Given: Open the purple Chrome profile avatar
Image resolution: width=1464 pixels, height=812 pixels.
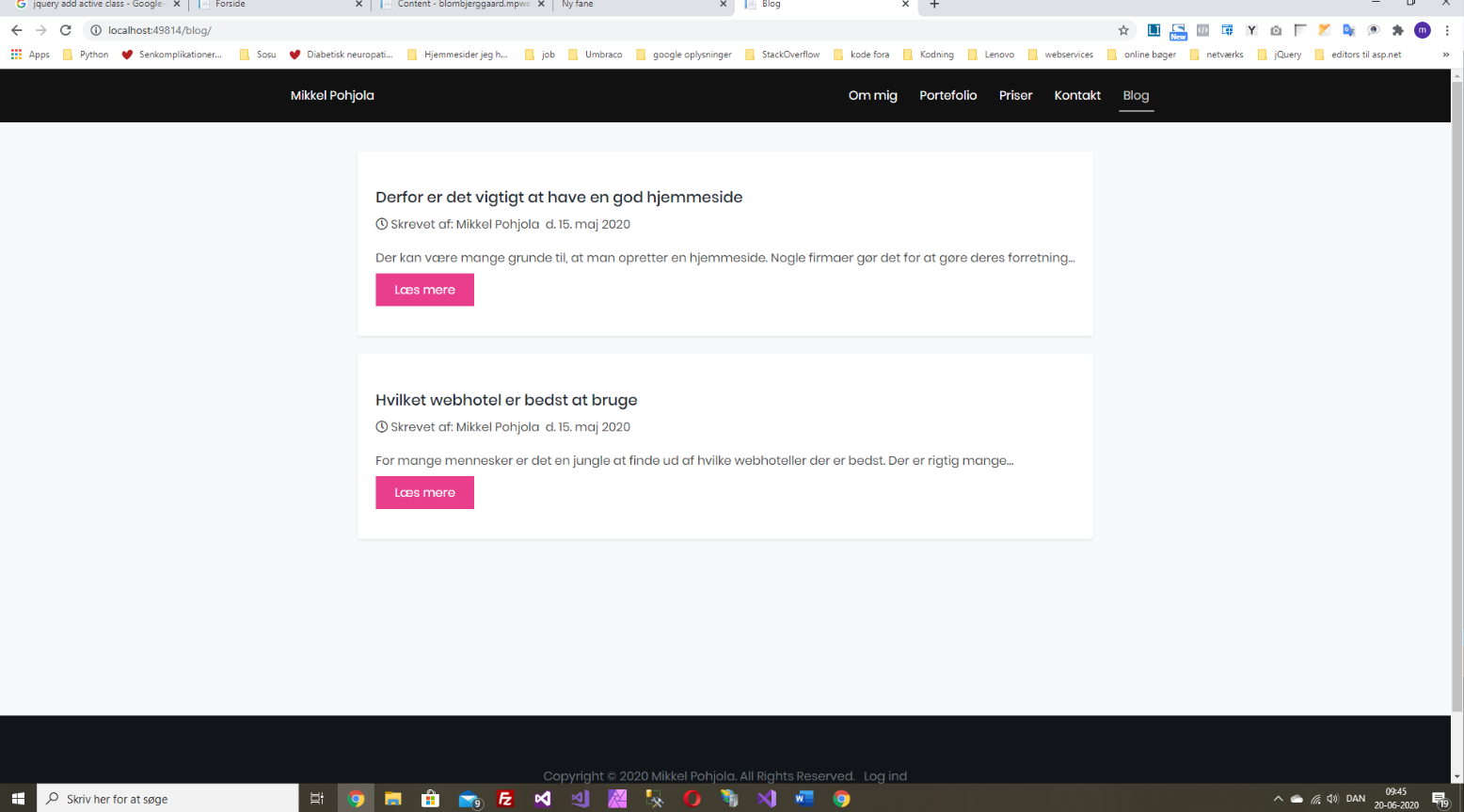Looking at the screenshot, I should 1423,30.
